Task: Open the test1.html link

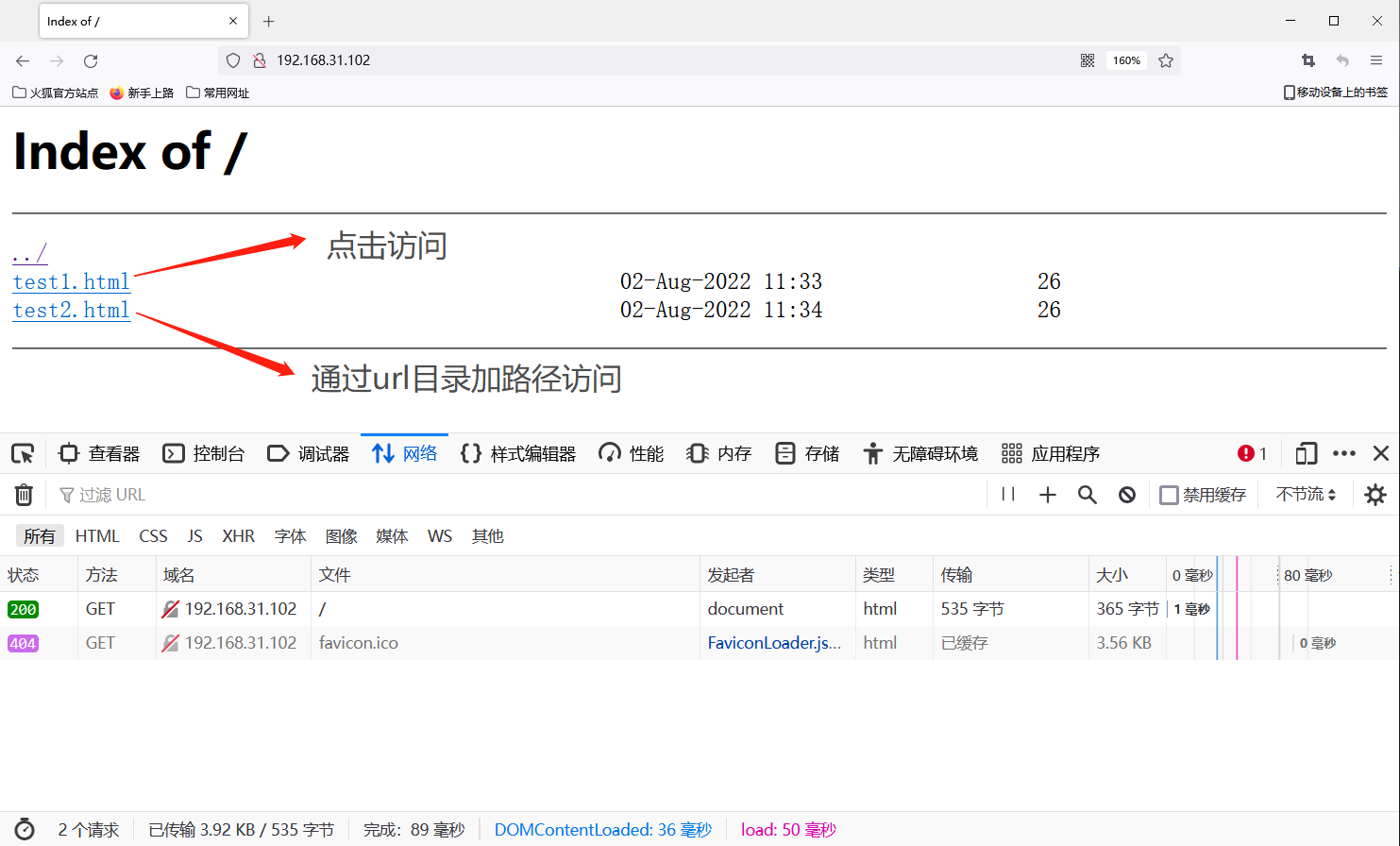Action: [71, 281]
